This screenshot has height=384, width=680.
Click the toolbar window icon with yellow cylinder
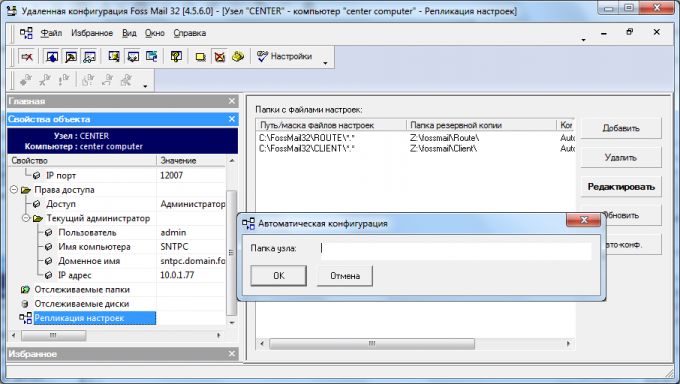pos(114,57)
